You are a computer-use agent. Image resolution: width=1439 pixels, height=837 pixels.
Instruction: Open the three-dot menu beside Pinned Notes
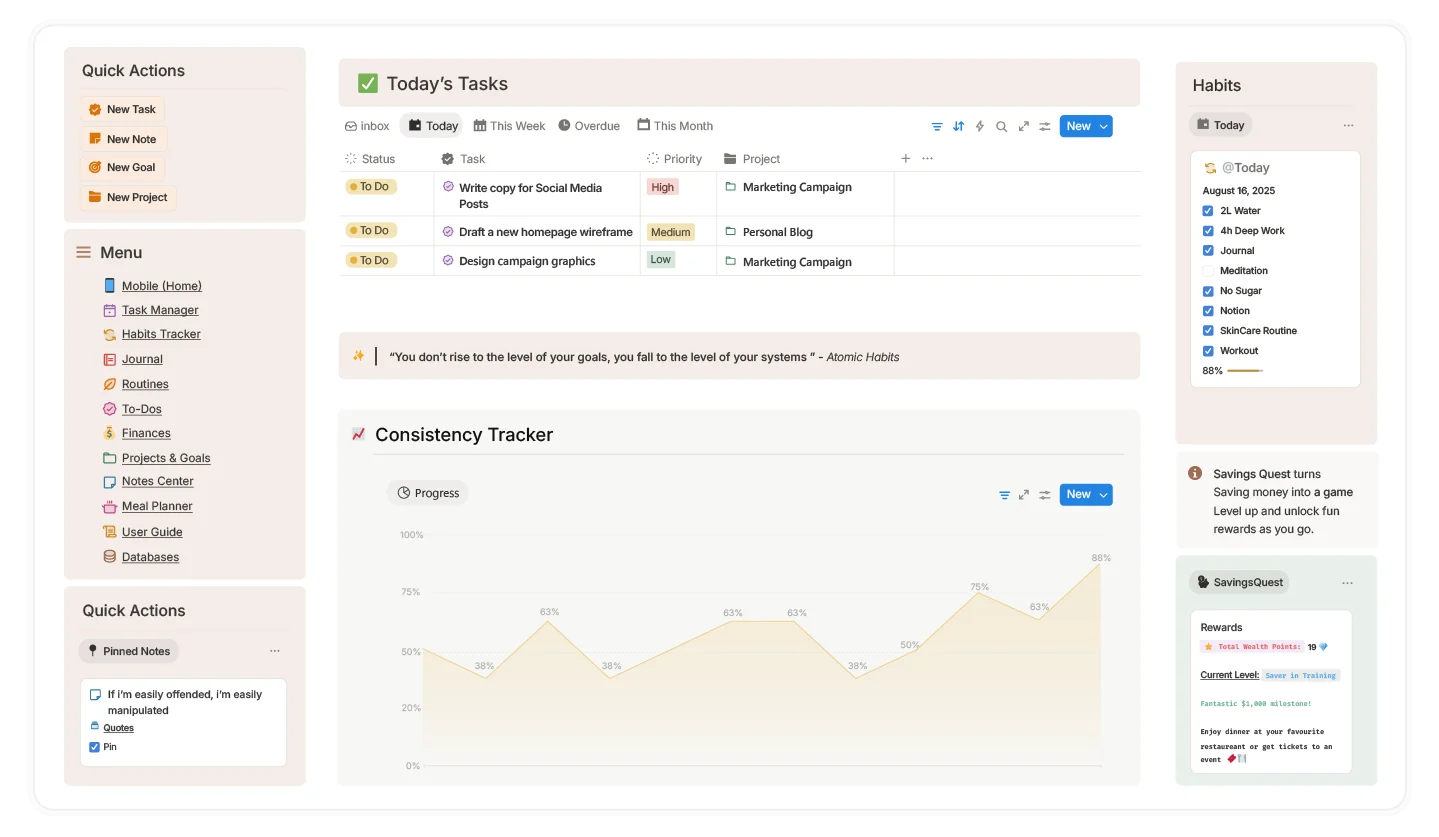275,651
